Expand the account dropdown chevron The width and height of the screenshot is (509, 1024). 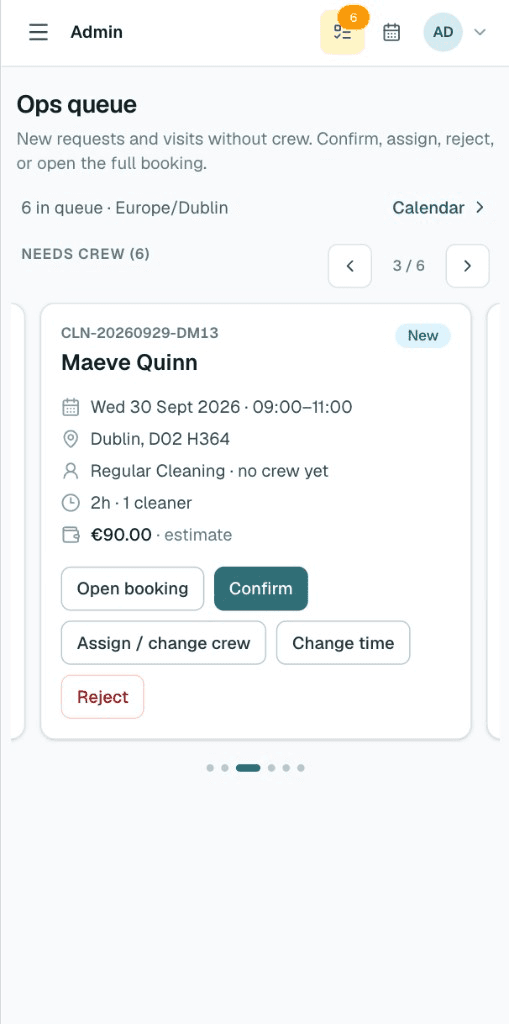(x=480, y=32)
